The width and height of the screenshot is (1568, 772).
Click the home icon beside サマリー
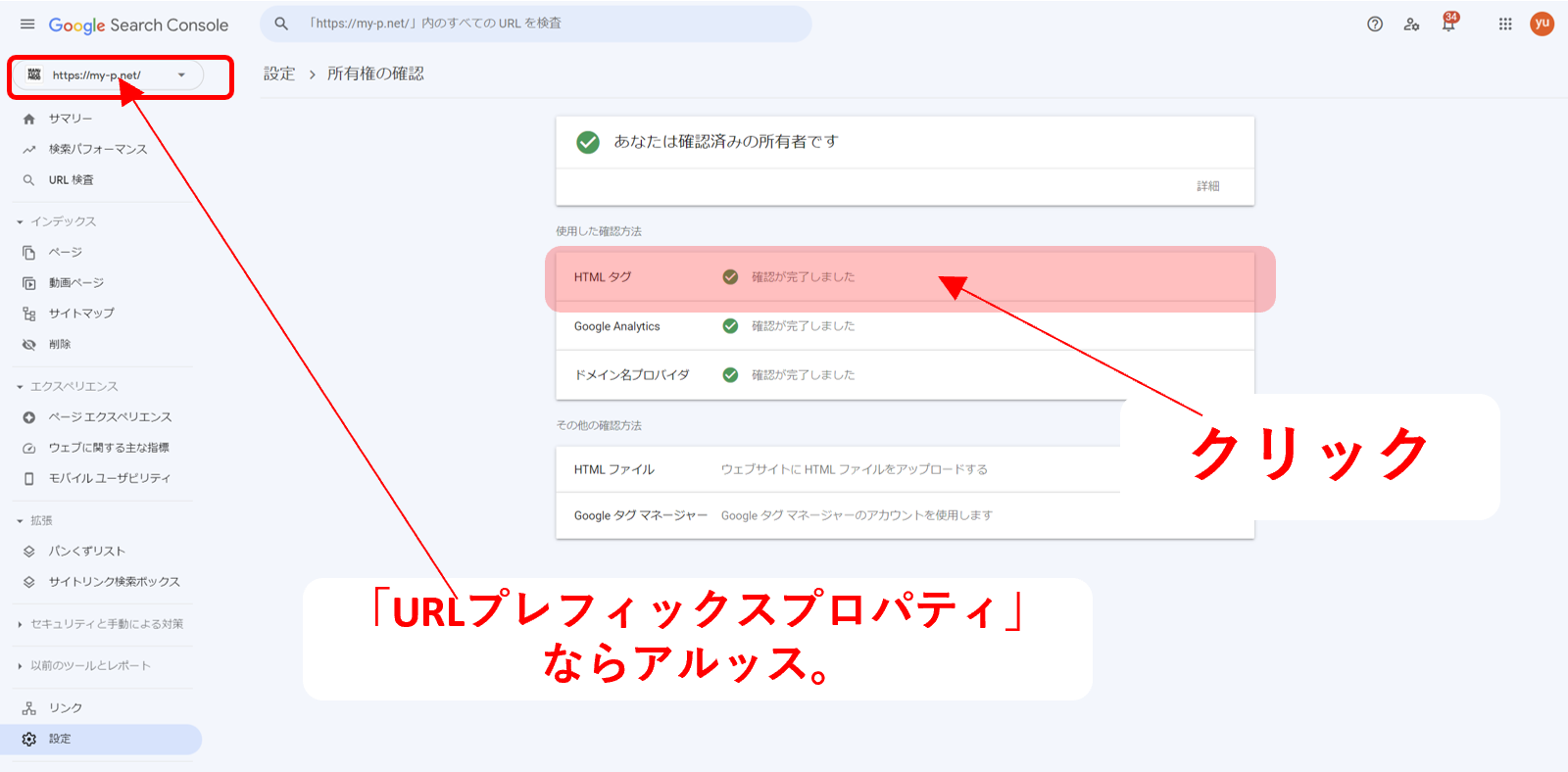(29, 119)
